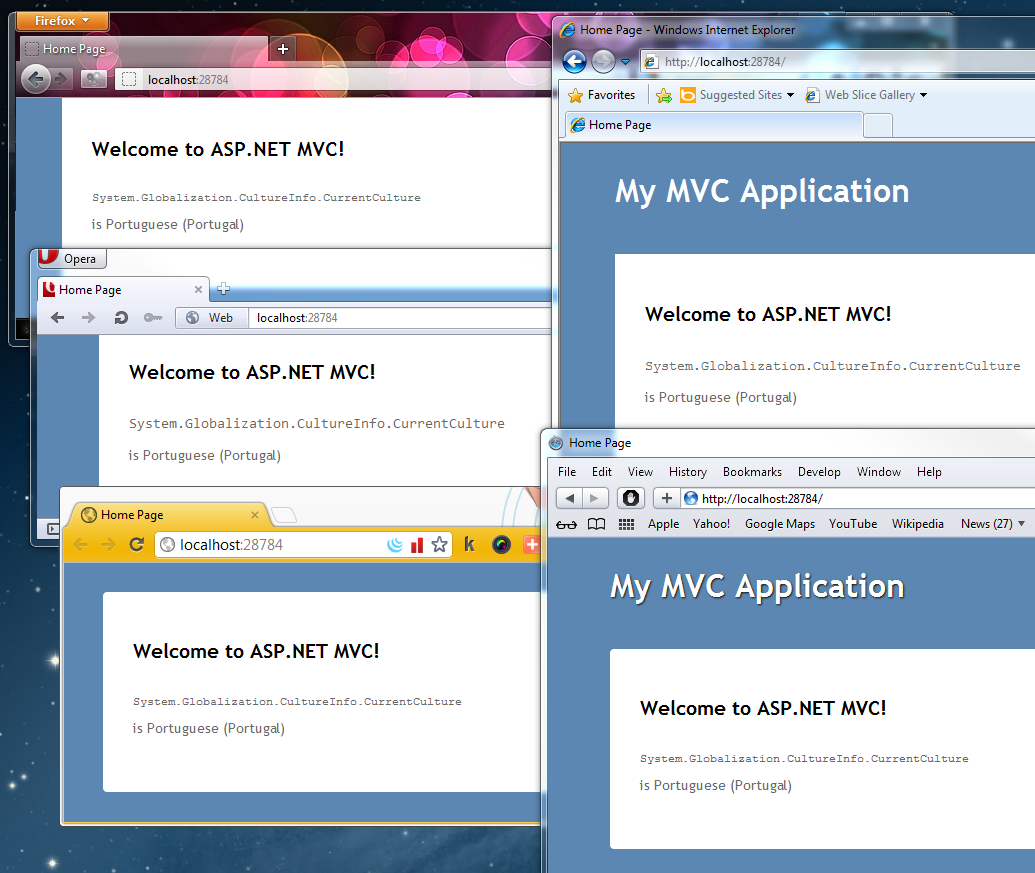Click the Add to Favorites Bar star icon

click(x=664, y=96)
